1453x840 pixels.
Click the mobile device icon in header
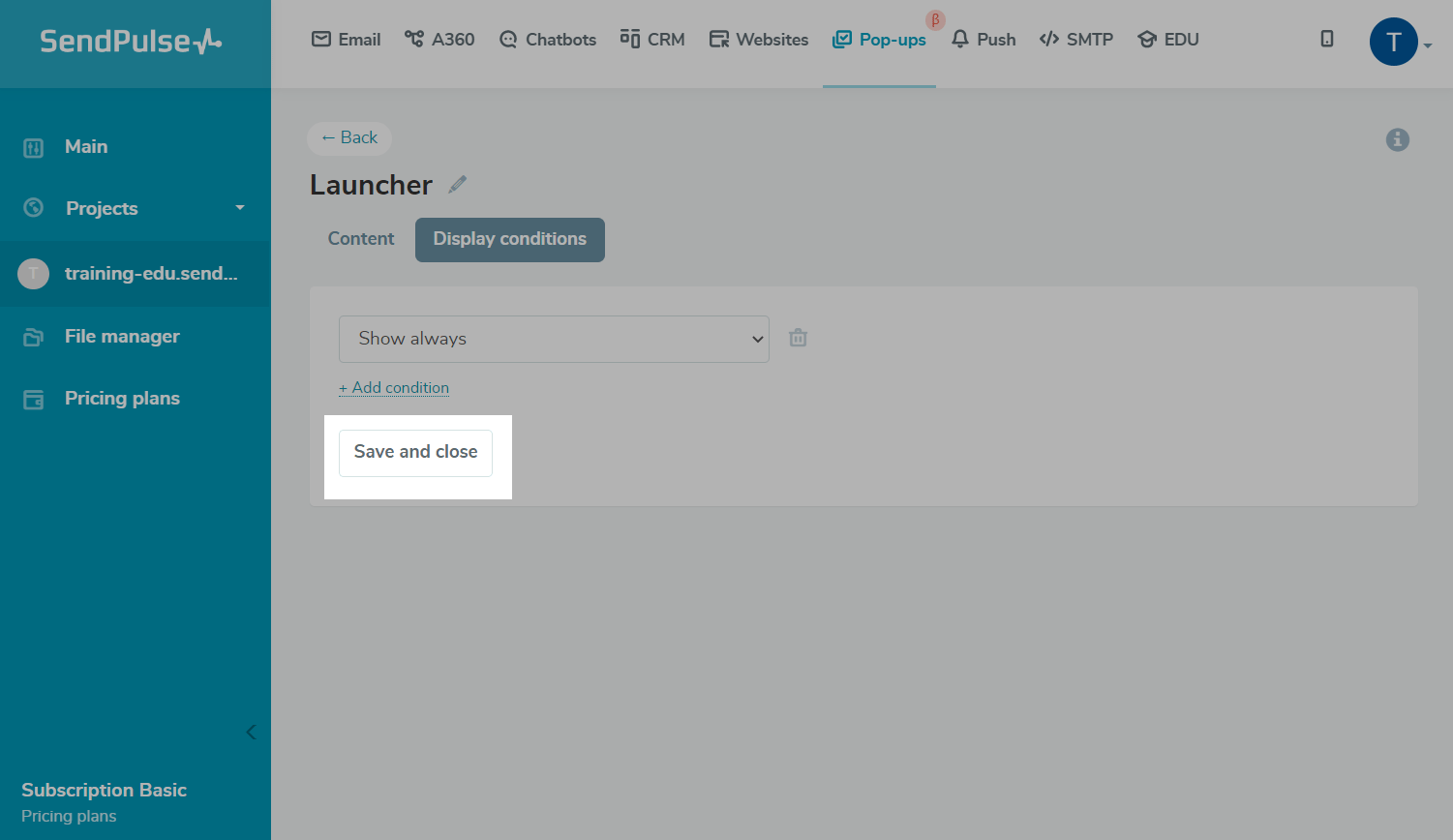[x=1327, y=39]
